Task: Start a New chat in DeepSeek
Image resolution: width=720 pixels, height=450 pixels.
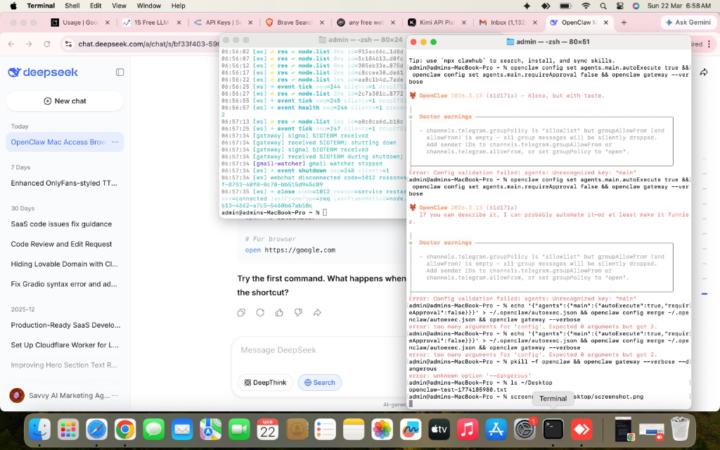Action: coord(65,101)
